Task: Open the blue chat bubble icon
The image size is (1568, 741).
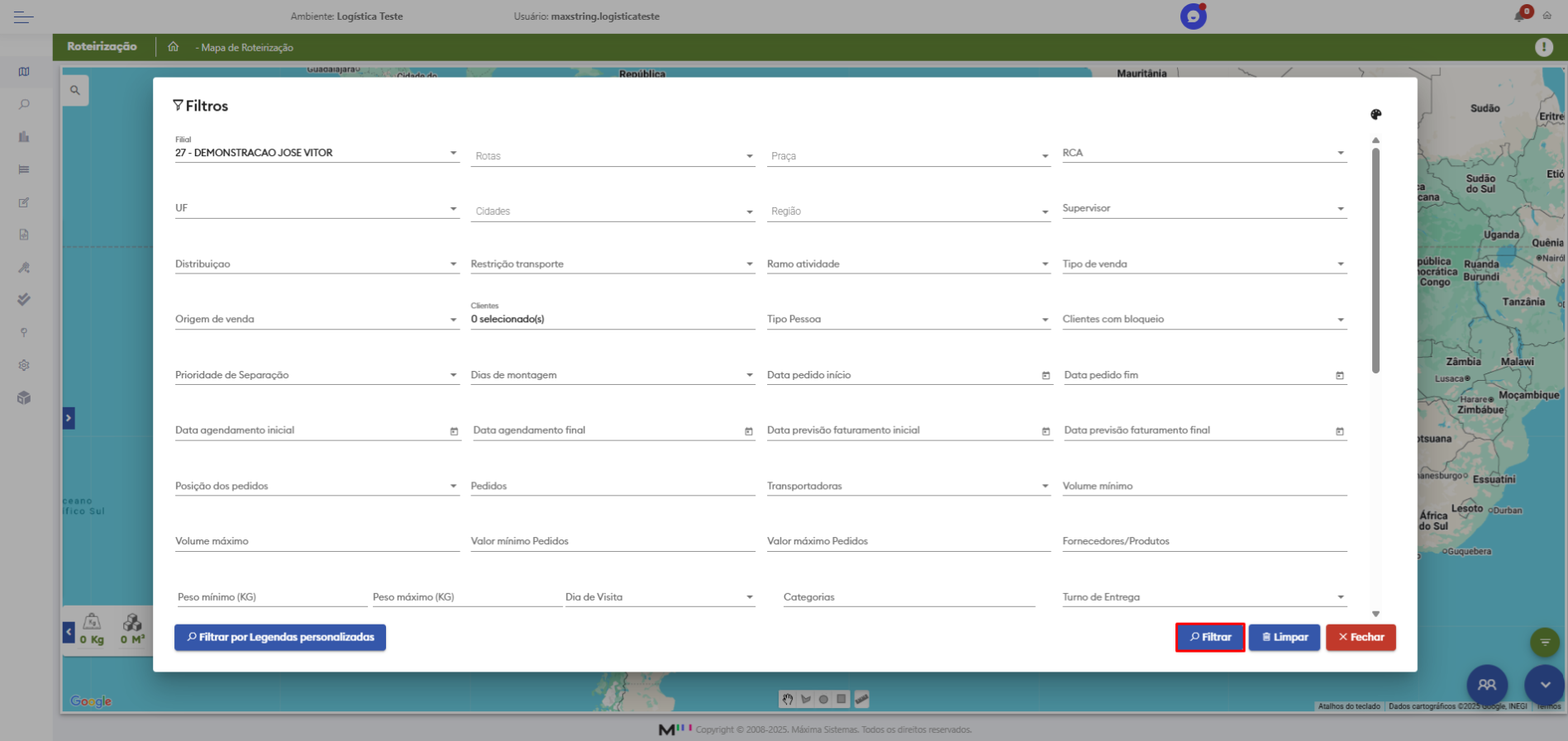Action: (1193, 17)
